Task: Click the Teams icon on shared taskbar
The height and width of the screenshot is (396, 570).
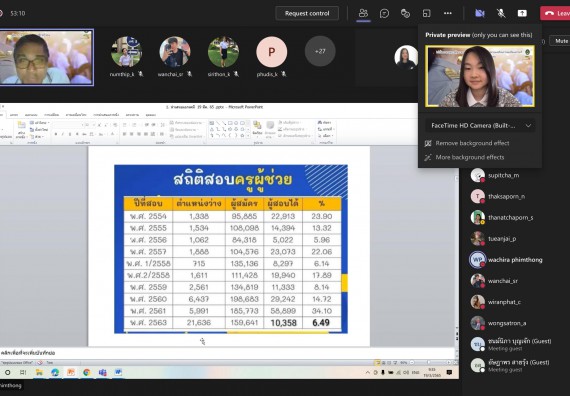Action: point(103,372)
